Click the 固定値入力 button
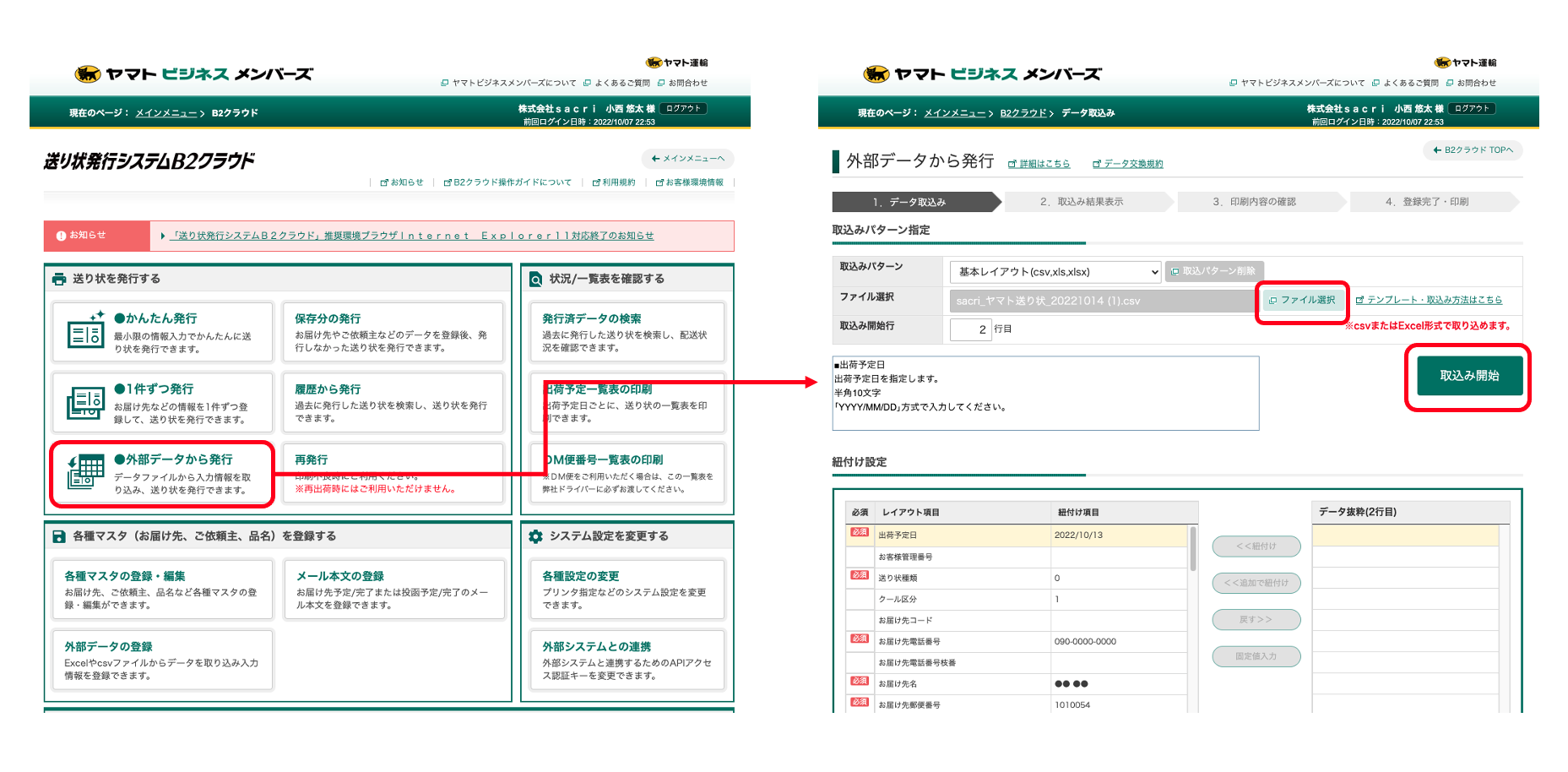This screenshot has height=772, width=1568. pyautogui.click(x=1256, y=656)
